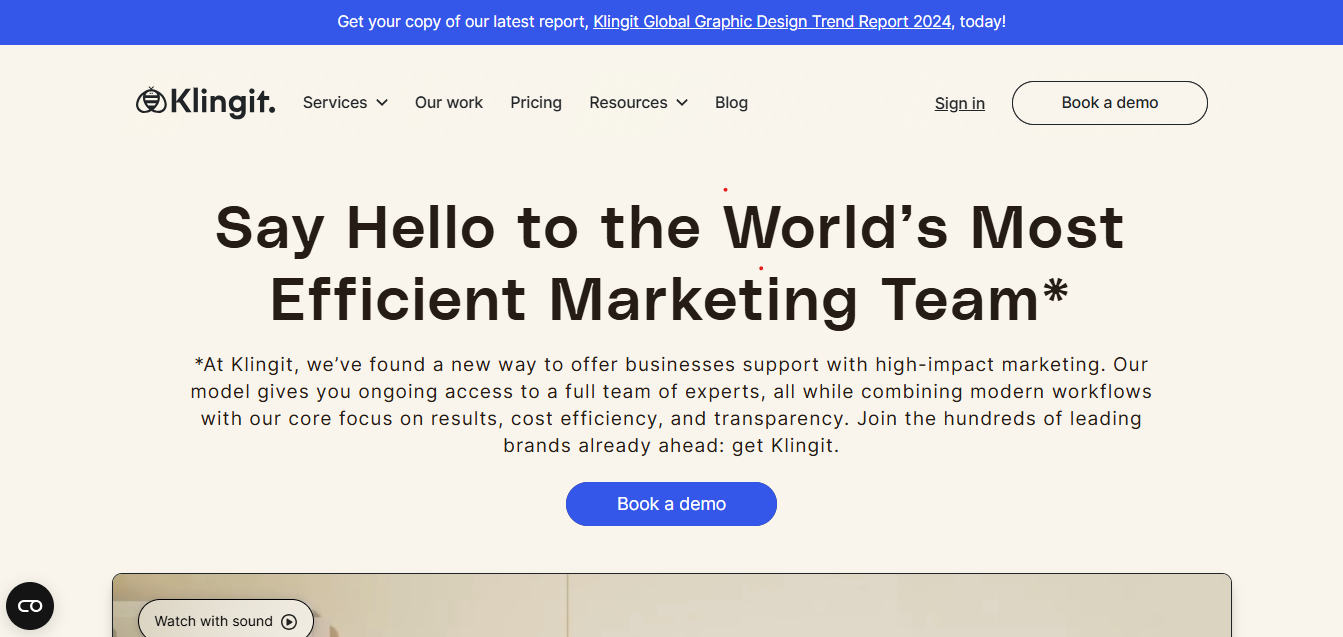Click the blue Book a demo button
The height and width of the screenshot is (637, 1343).
(671, 504)
